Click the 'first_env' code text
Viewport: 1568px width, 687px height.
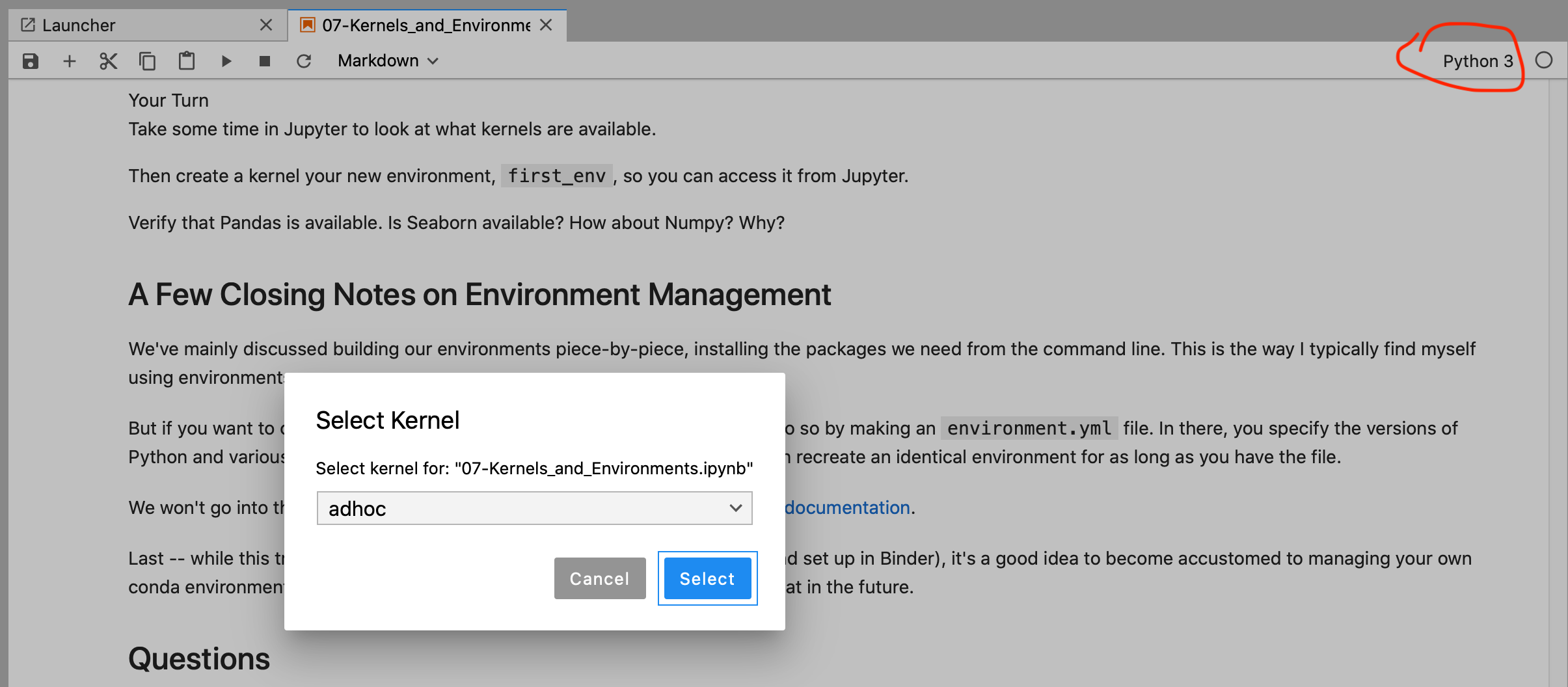click(557, 176)
